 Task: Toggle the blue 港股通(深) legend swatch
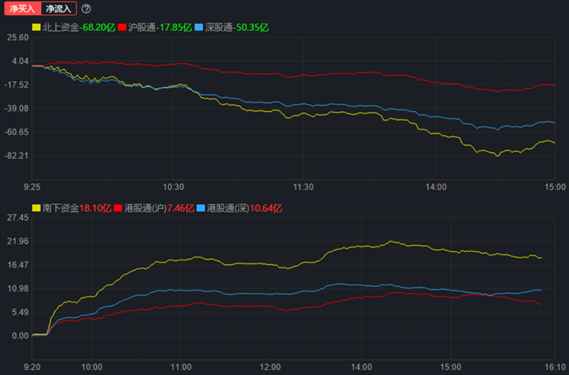coord(201,208)
